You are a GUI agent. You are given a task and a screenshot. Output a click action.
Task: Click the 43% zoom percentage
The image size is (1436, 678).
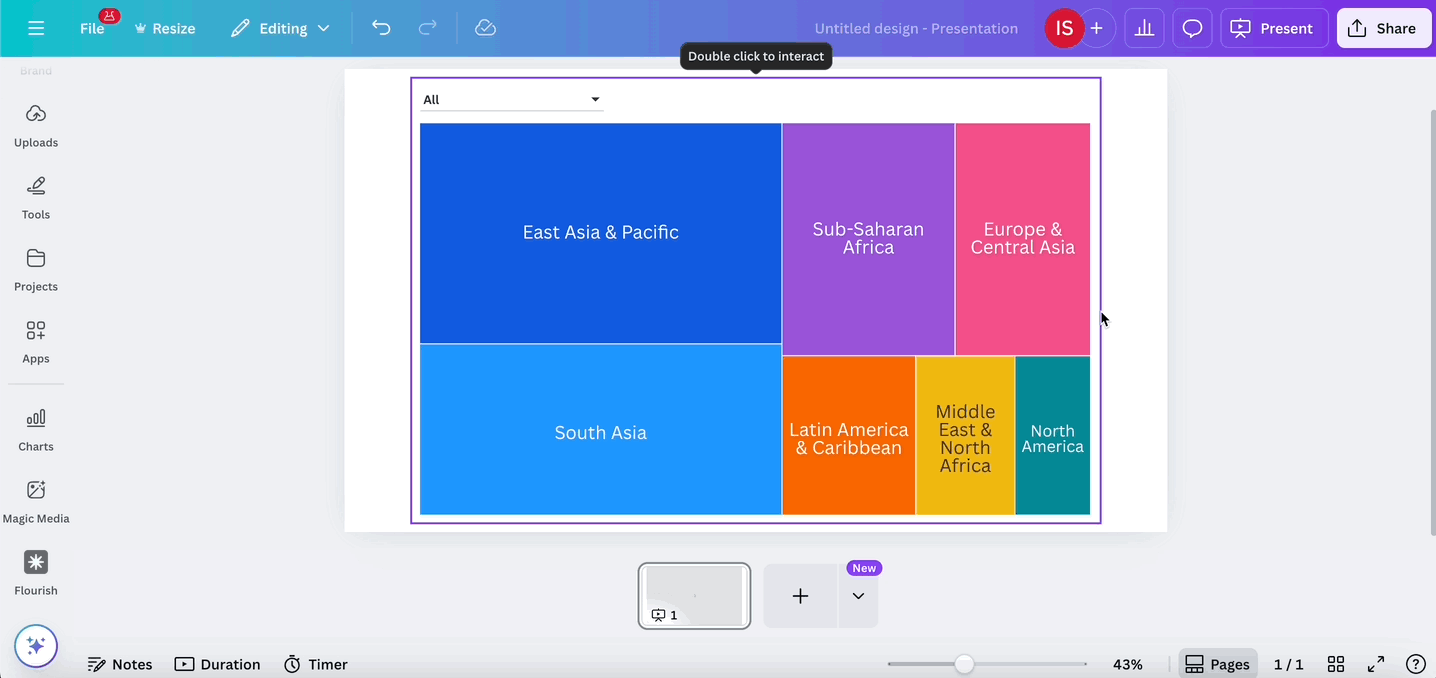1128,664
